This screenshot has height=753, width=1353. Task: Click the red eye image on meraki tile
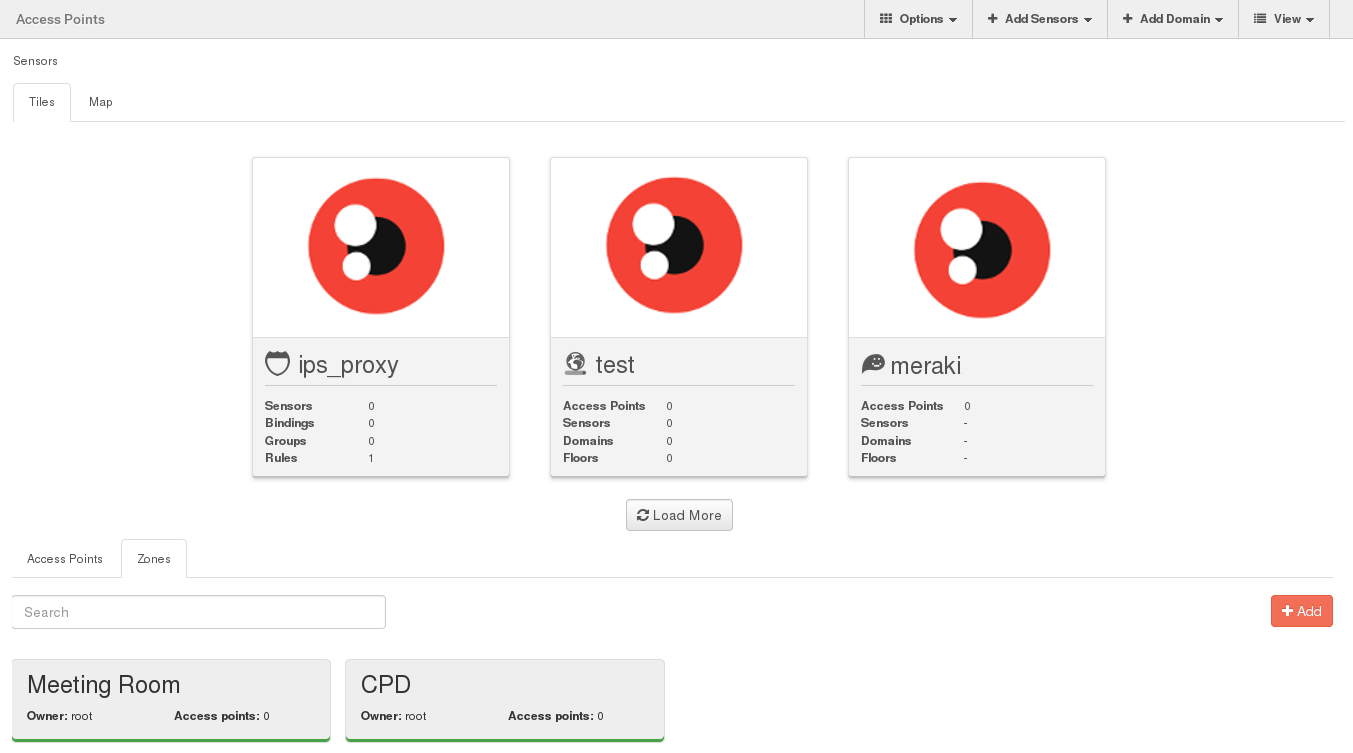pyautogui.click(x=982, y=250)
